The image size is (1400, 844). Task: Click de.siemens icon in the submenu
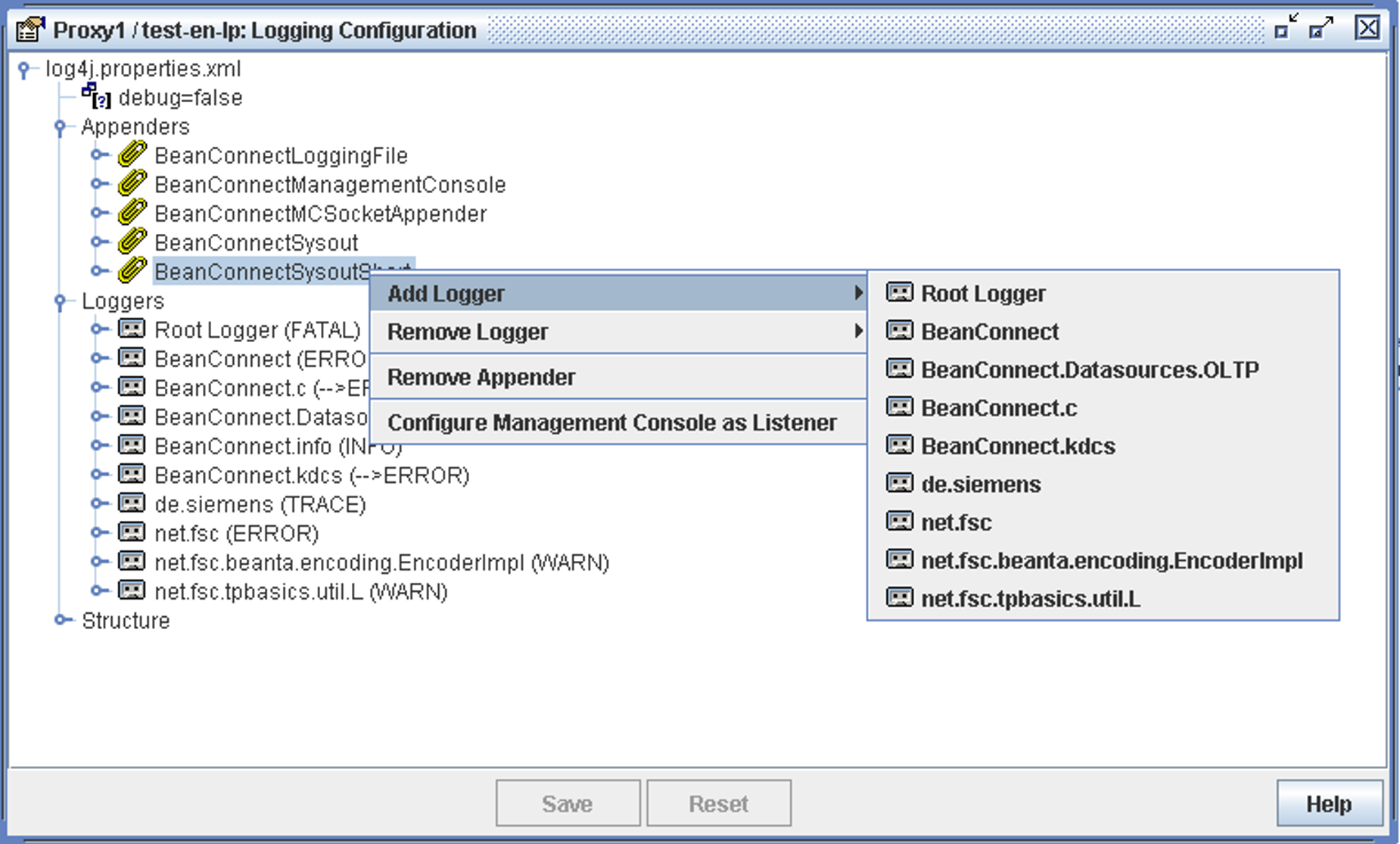point(900,484)
